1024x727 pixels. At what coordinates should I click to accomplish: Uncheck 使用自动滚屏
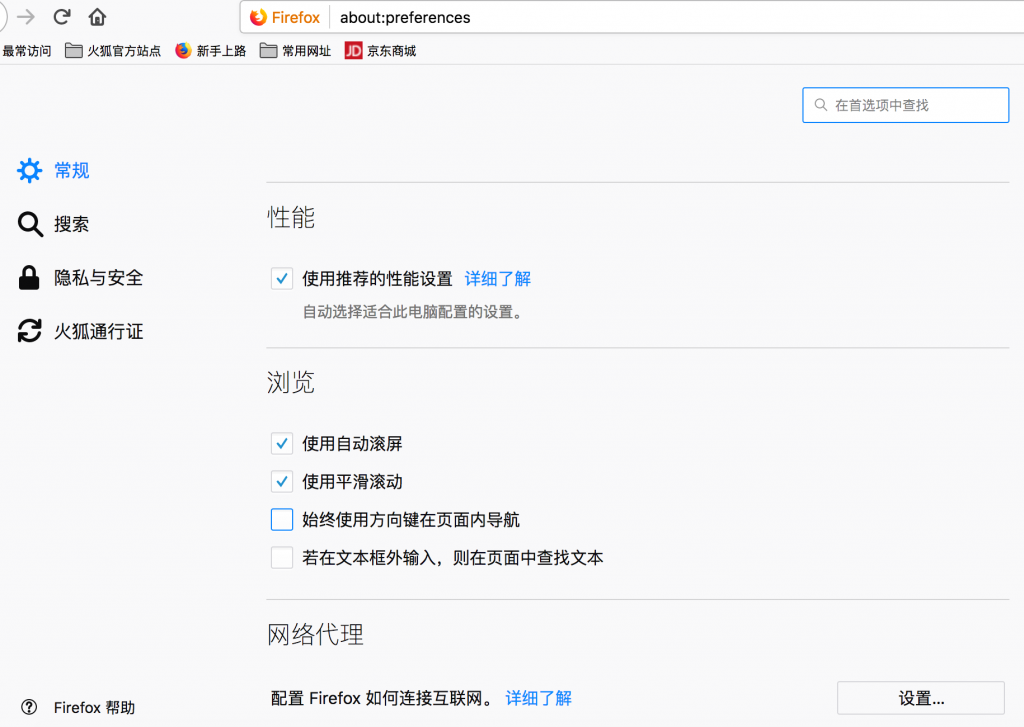coord(281,443)
